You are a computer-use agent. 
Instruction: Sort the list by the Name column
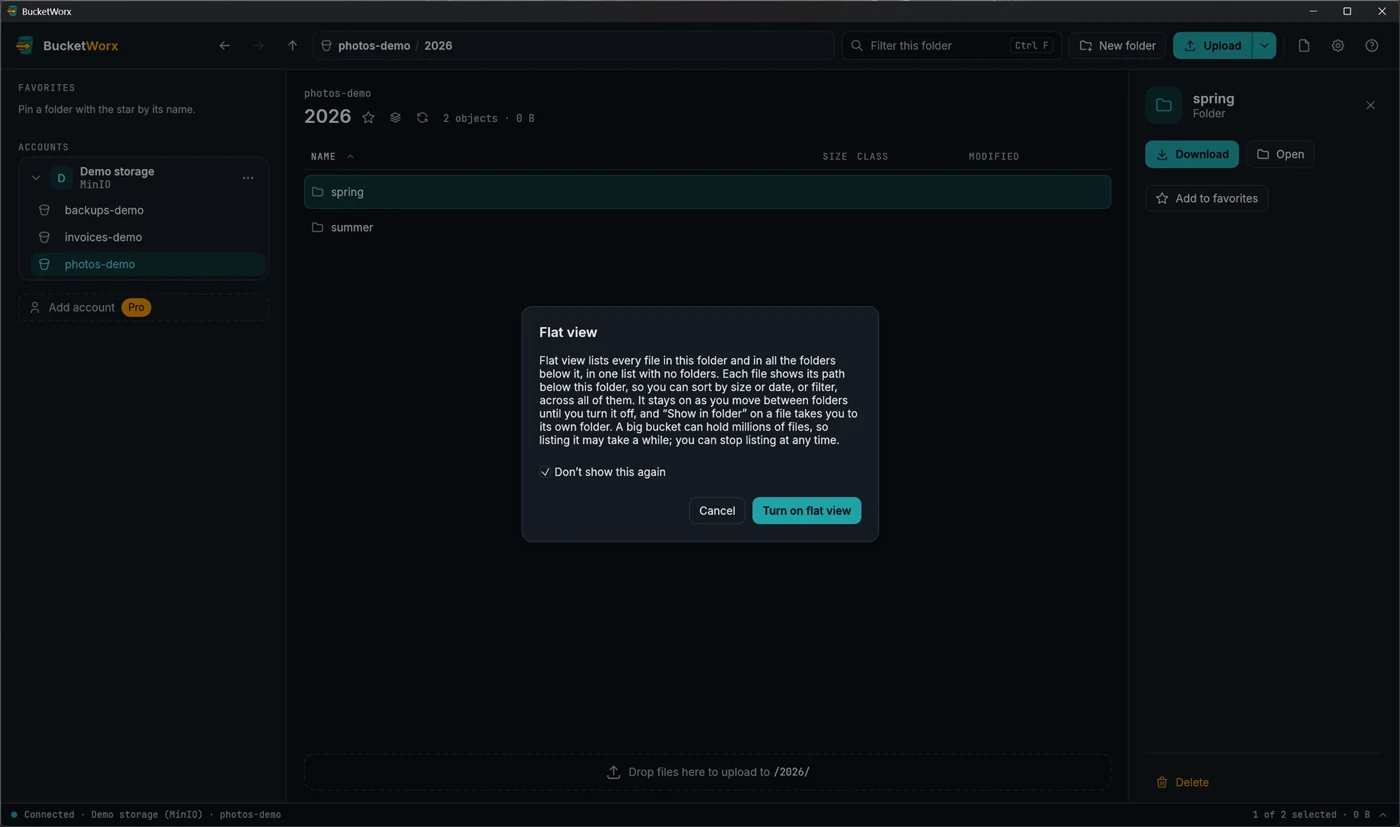point(332,157)
